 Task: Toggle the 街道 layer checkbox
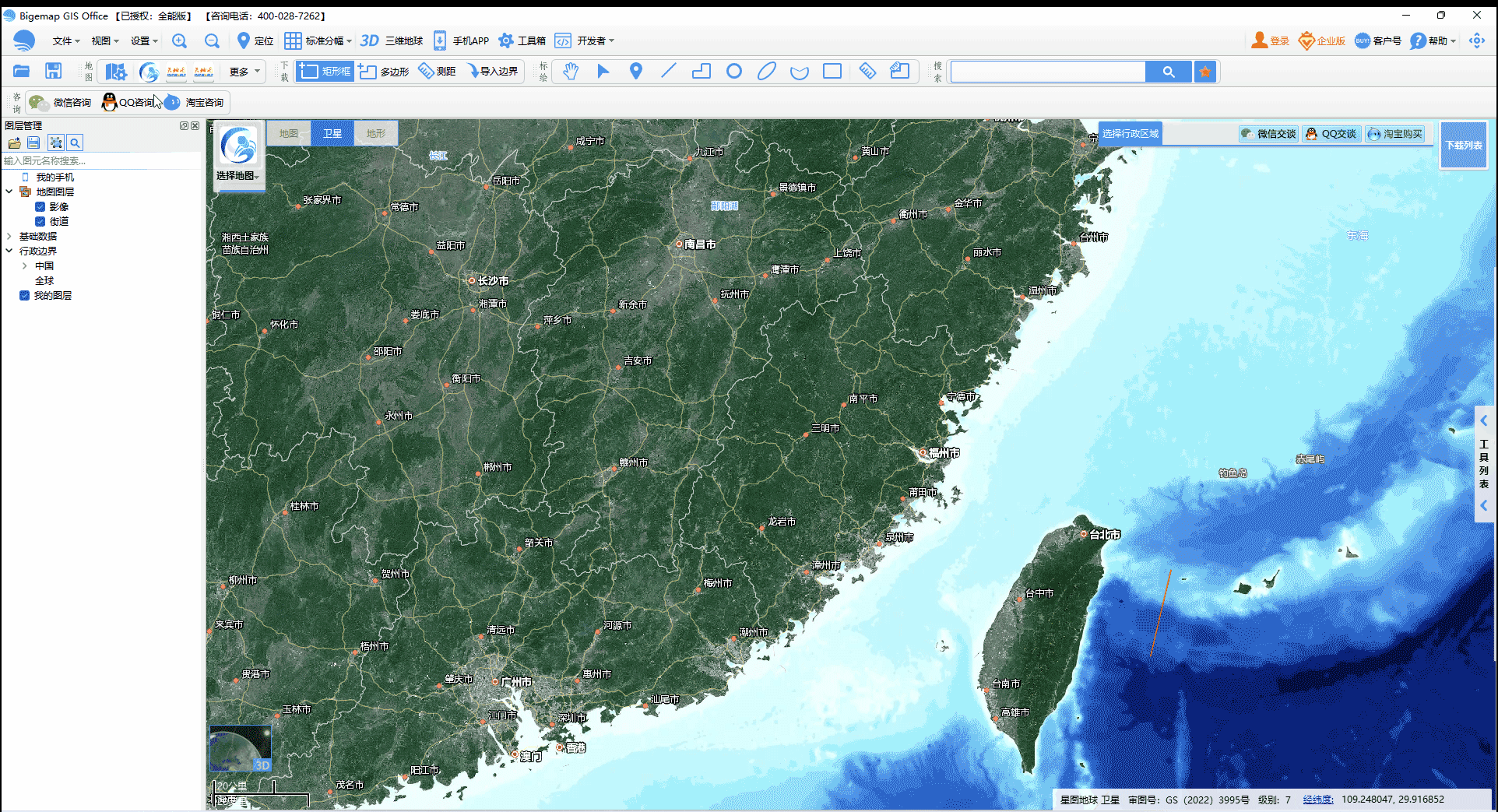point(40,222)
